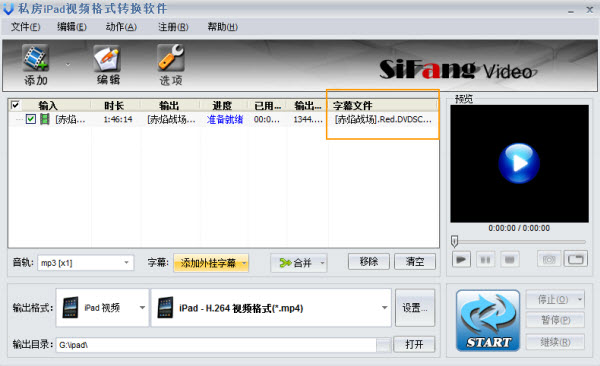The height and width of the screenshot is (366, 600).
Task: Click the preview seek slider handle
Action: [x=454, y=242]
